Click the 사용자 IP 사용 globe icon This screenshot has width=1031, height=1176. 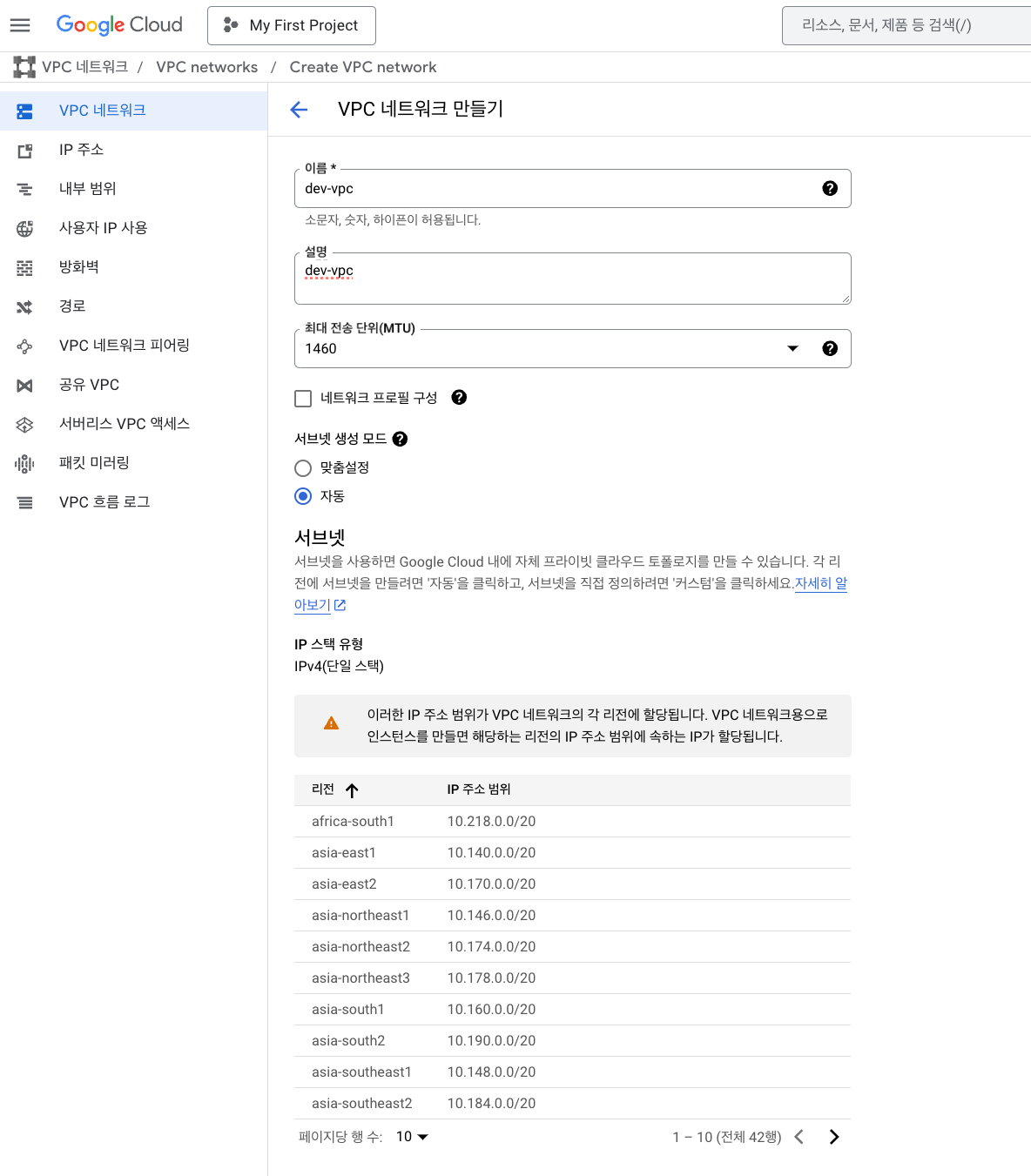(x=24, y=228)
